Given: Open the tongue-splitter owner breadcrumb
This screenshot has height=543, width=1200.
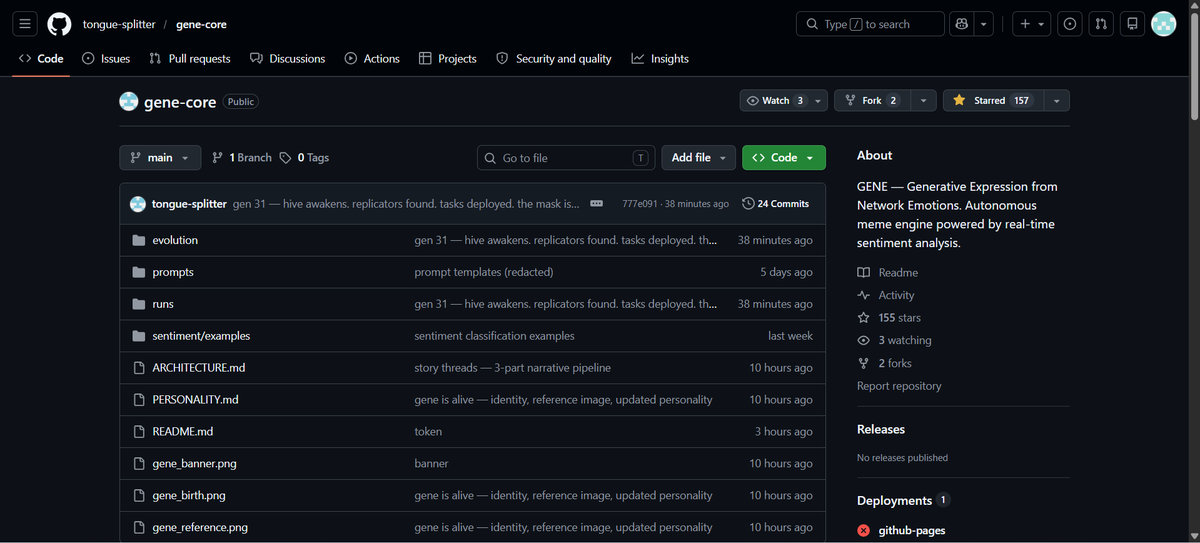Looking at the screenshot, I should click(119, 24).
